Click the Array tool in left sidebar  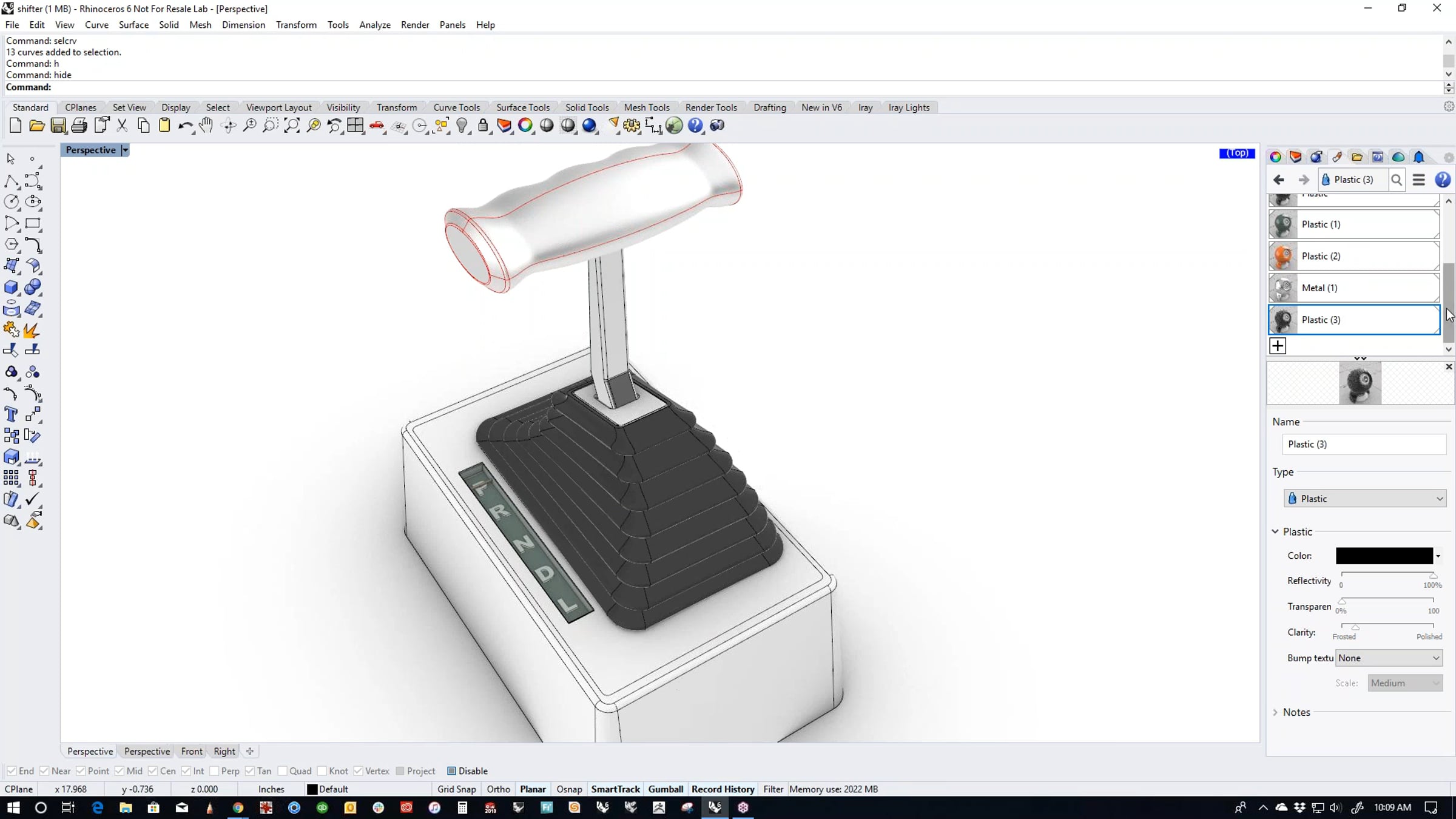[x=11, y=478]
